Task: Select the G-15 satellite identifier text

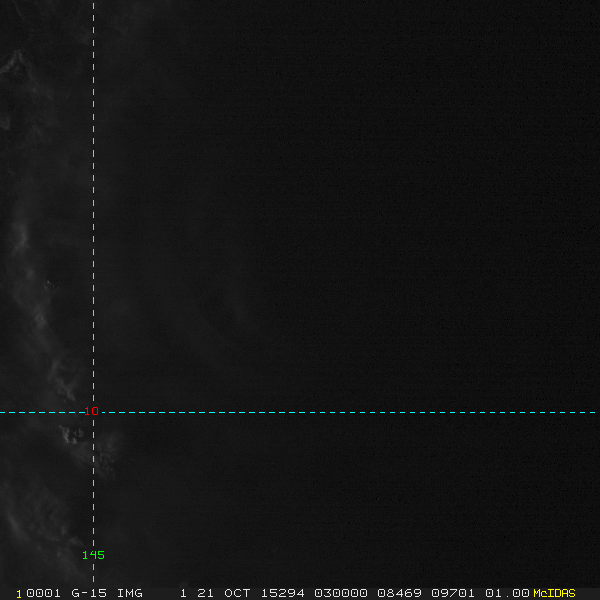Action: coord(89,593)
